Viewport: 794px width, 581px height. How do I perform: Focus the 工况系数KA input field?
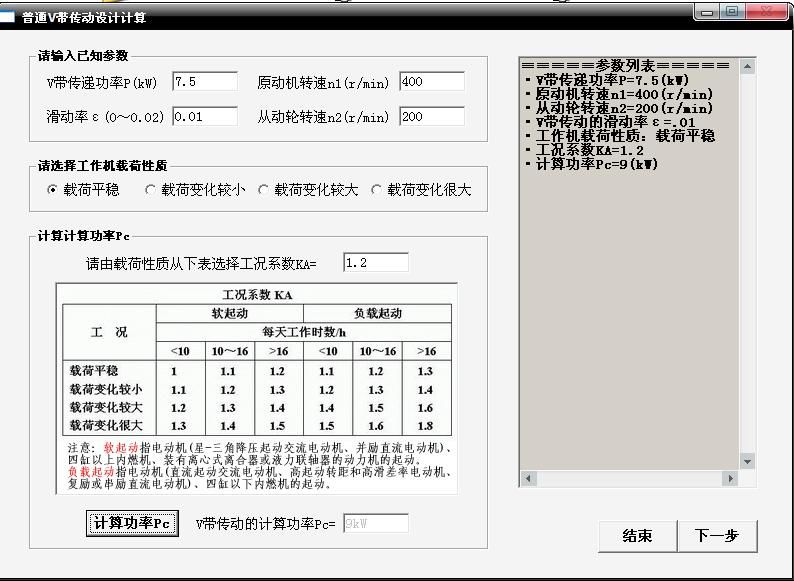pyautogui.click(x=376, y=262)
